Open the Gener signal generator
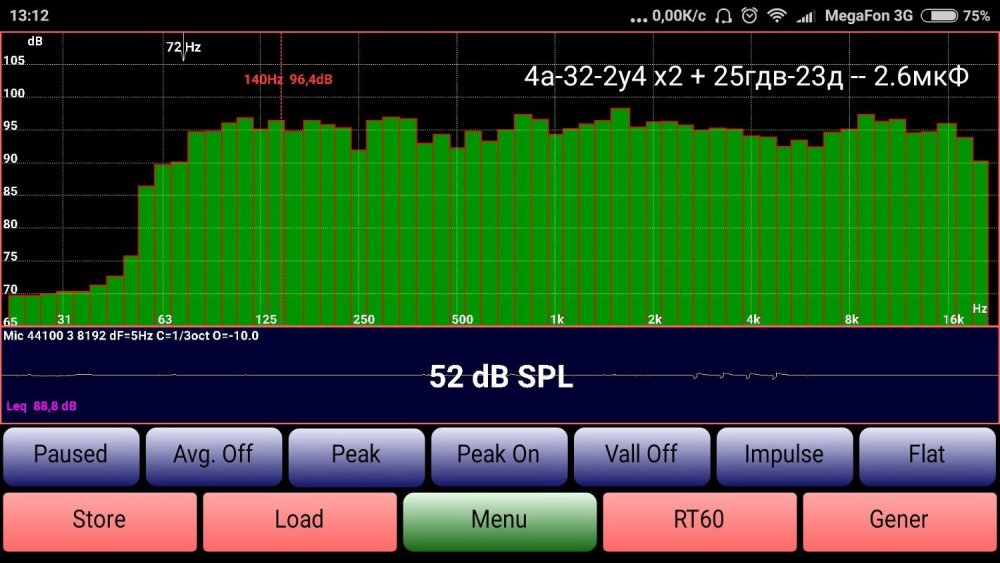Viewport: 1000px width, 563px height. click(899, 520)
